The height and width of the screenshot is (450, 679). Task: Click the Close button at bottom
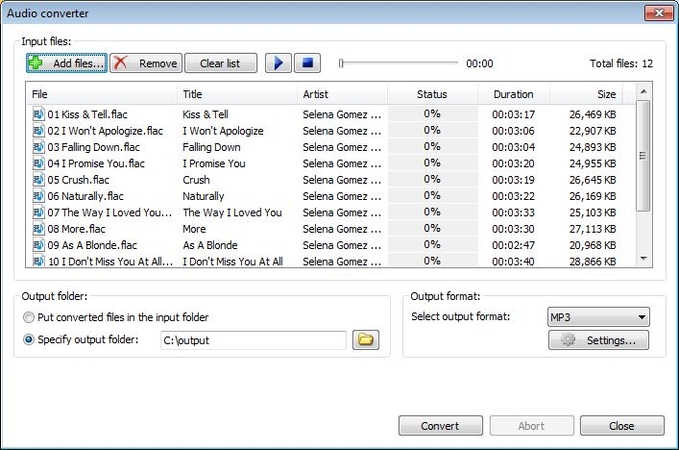click(622, 426)
